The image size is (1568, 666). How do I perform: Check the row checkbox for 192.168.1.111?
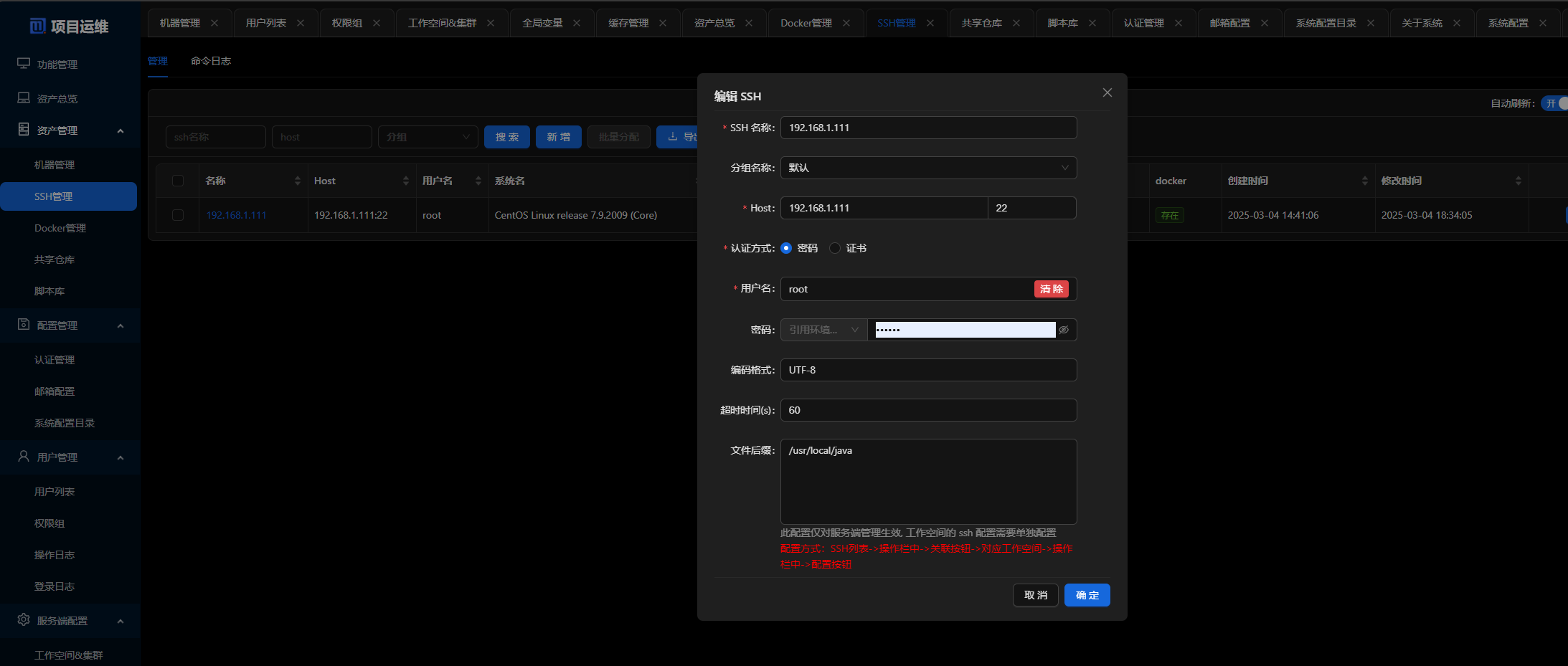tap(178, 215)
